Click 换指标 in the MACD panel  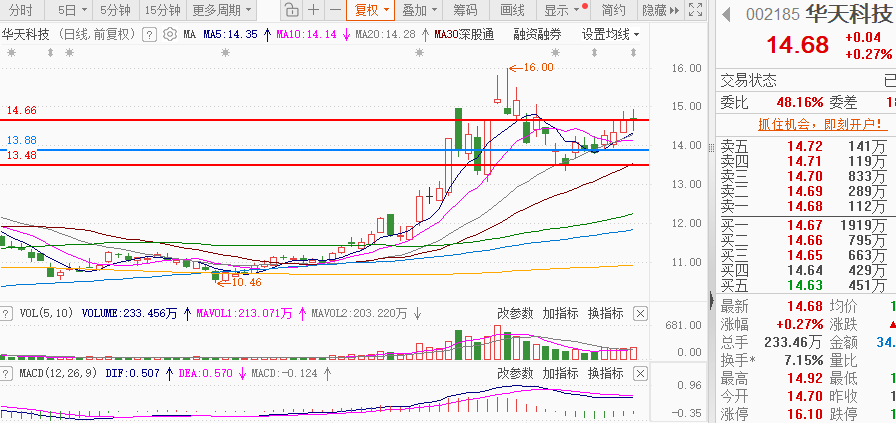pyautogui.click(x=605, y=374)
